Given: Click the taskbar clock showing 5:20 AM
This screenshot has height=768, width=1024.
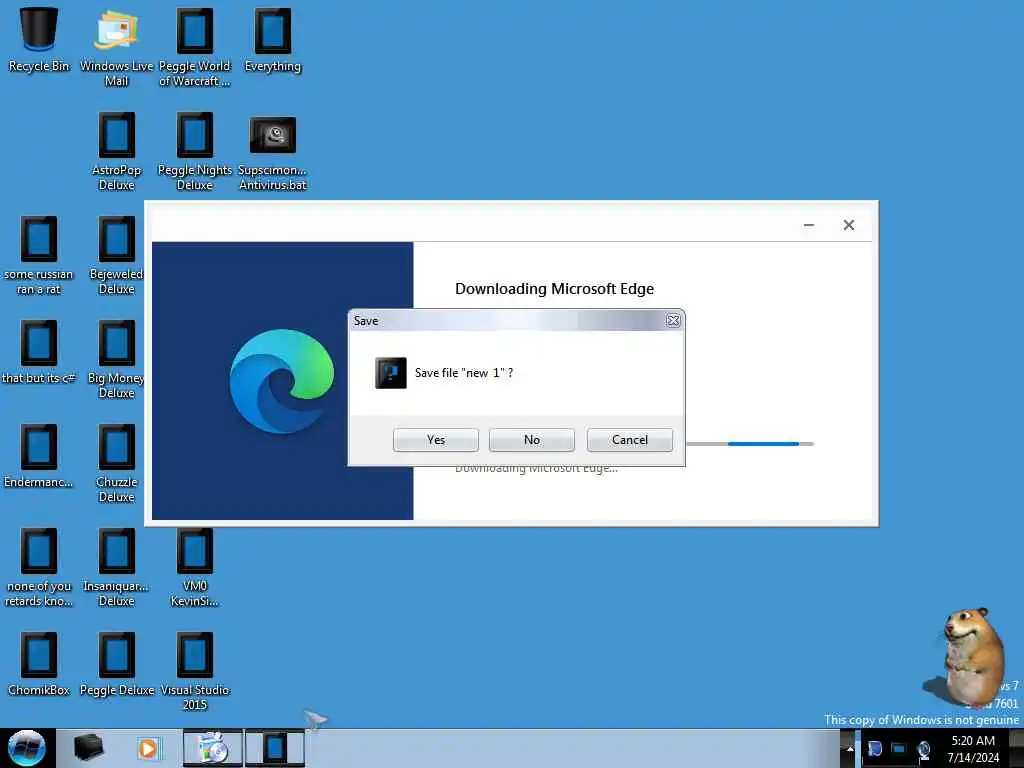Looking at the screenshot, I should [973, 749].
